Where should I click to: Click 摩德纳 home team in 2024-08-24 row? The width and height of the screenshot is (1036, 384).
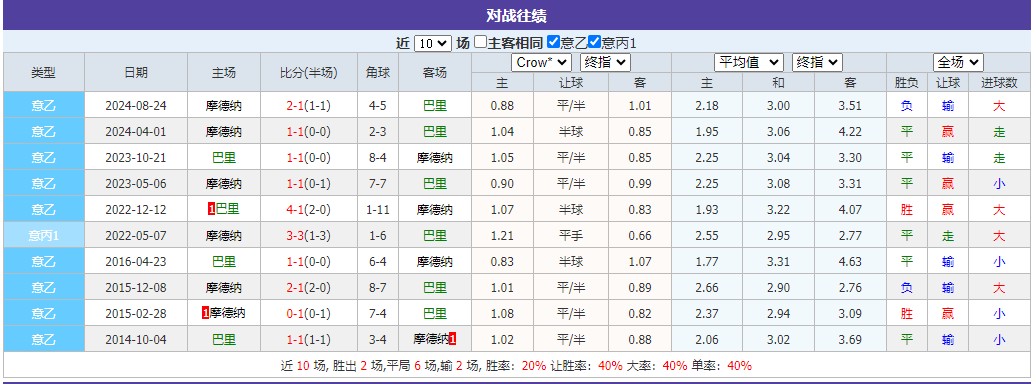pos(223,106)
